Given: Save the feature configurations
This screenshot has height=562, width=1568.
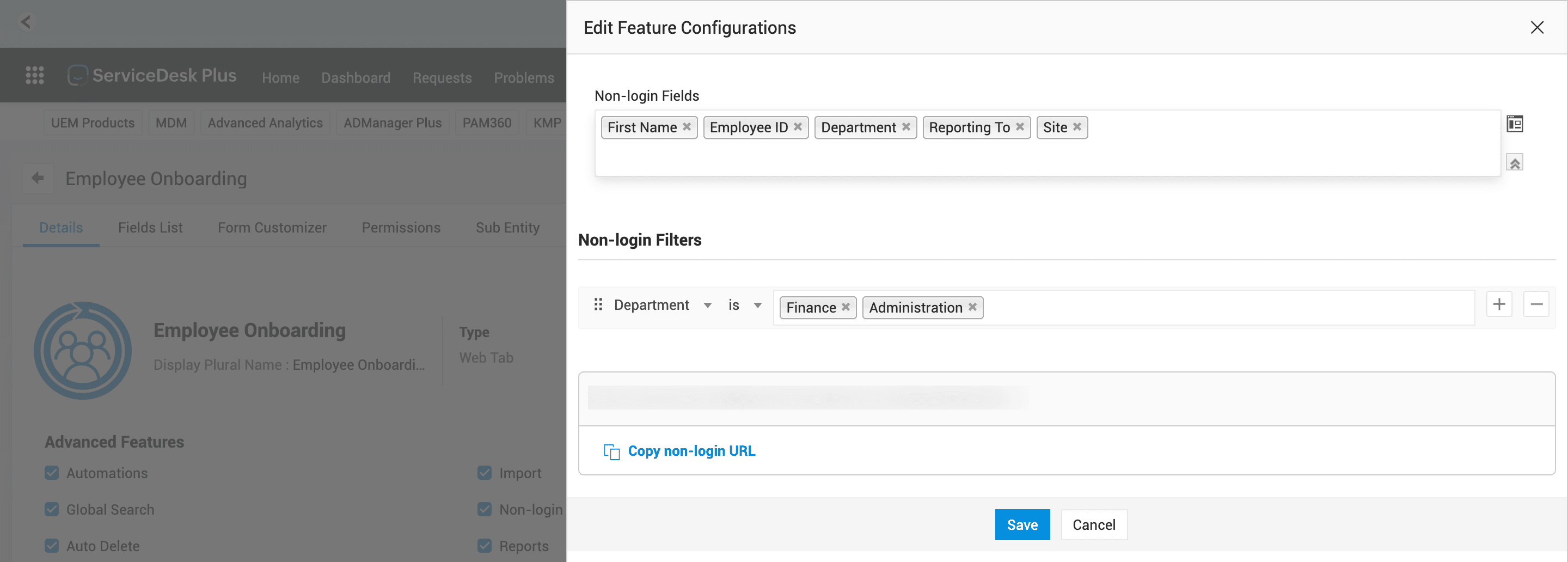Looking at the screenshot, I should point(1022,525).
